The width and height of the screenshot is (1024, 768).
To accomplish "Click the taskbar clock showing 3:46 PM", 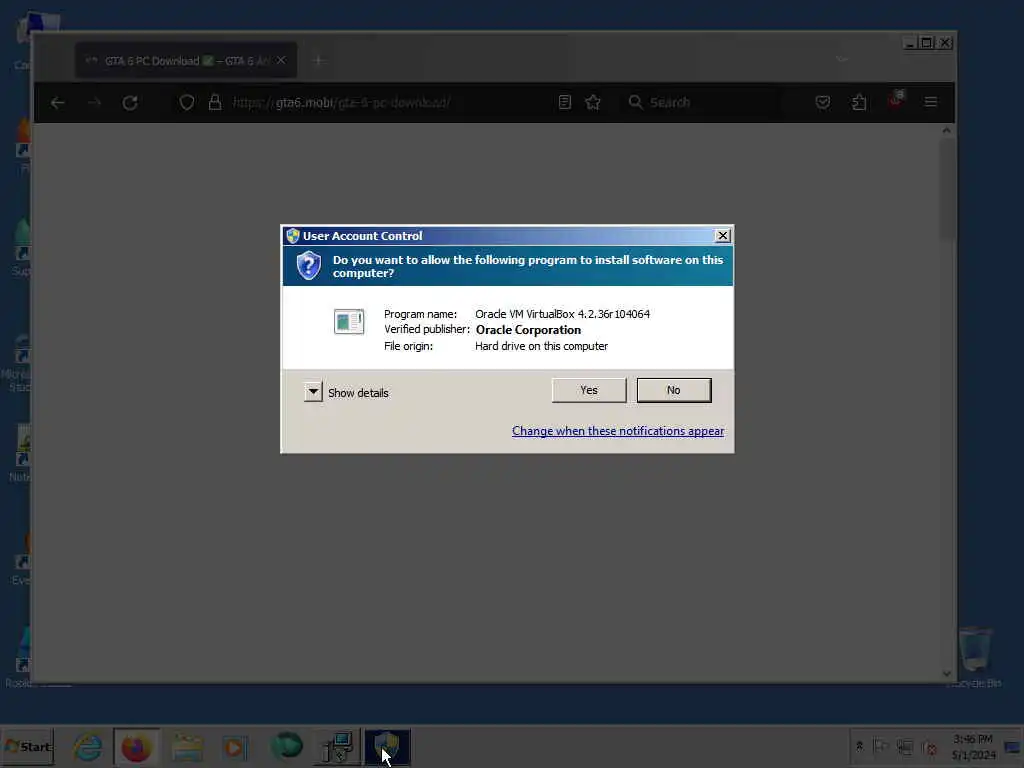I will (973, 746).
